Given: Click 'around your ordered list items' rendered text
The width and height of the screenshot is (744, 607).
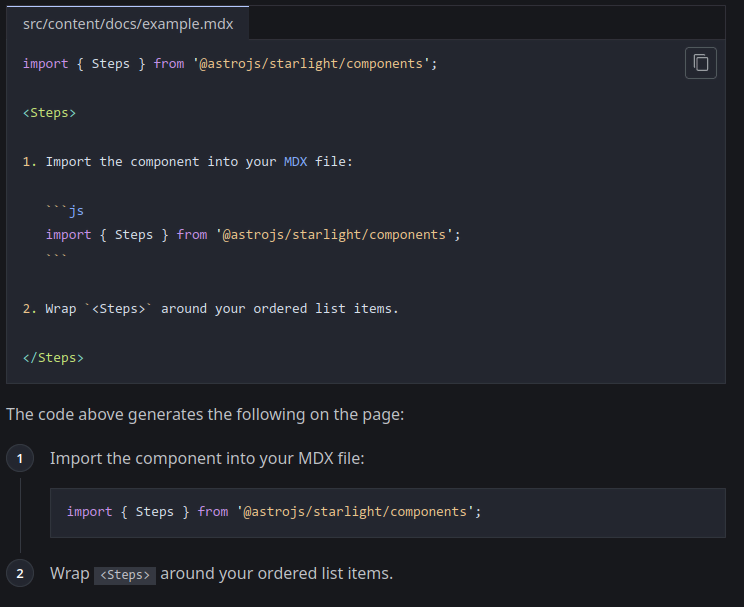Looking at the screenshot, I should (276, 574).
